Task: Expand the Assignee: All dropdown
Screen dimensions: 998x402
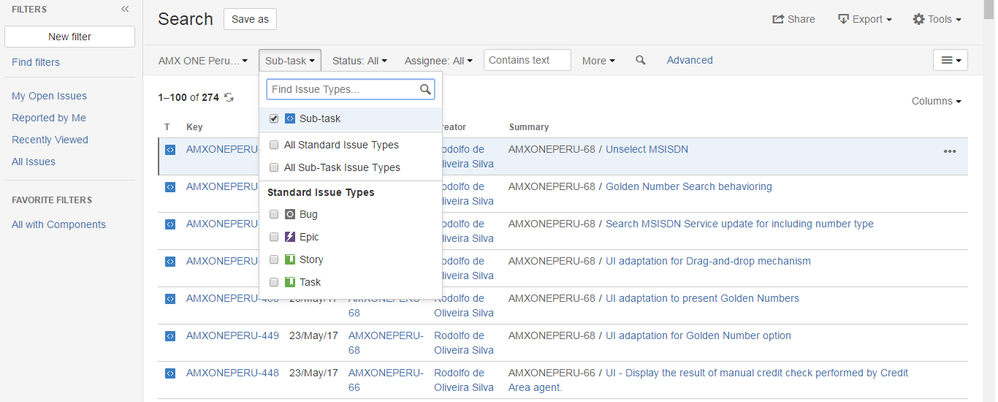Action: 438,61
